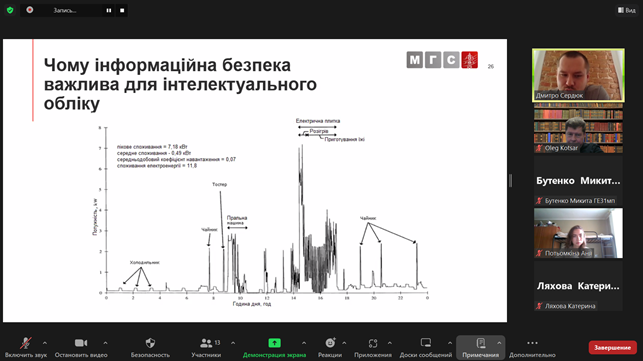
Task: Open the Участники participants panel
Action: click(x=206, y=347)
